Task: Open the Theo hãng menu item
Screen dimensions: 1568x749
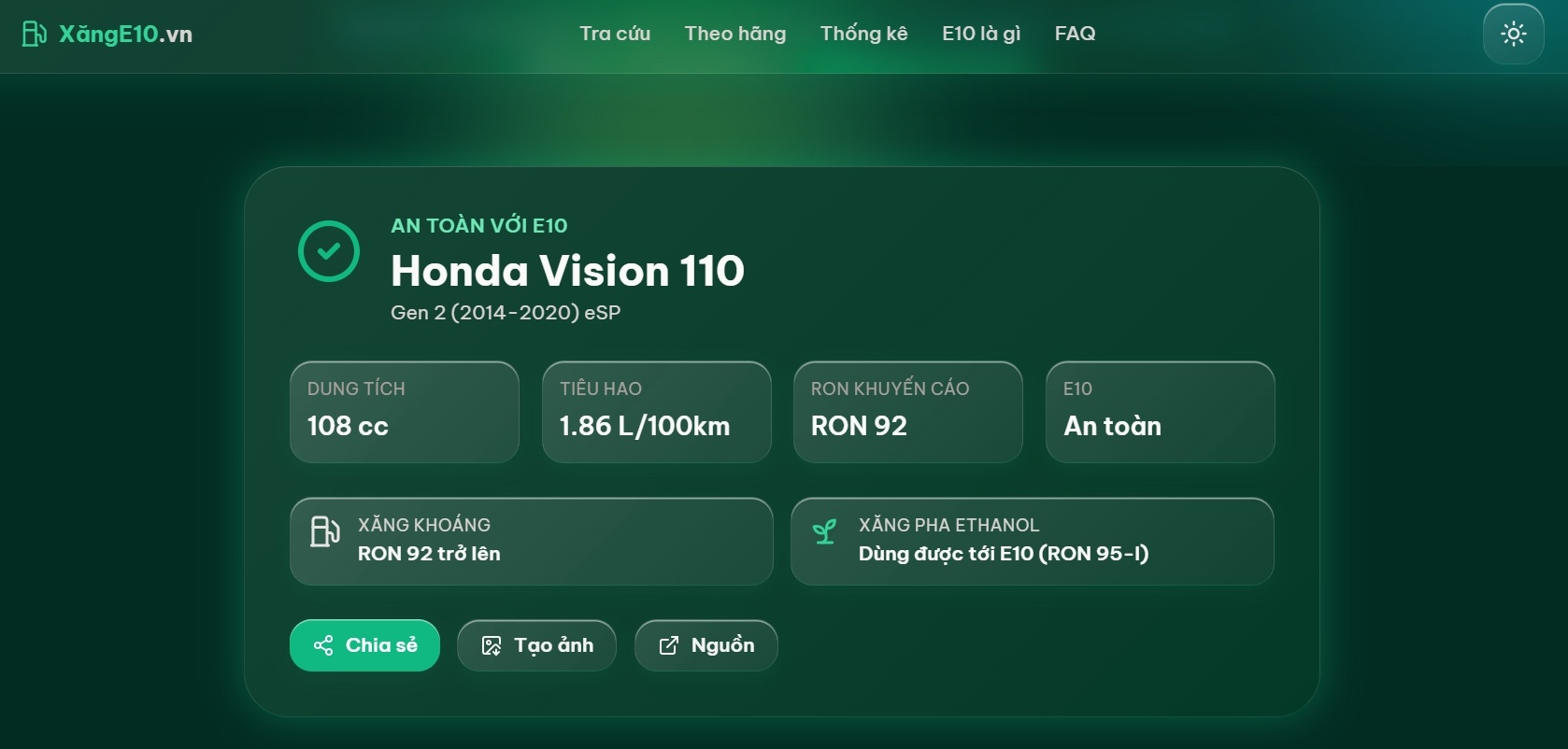Action: (x=735, y=34)
